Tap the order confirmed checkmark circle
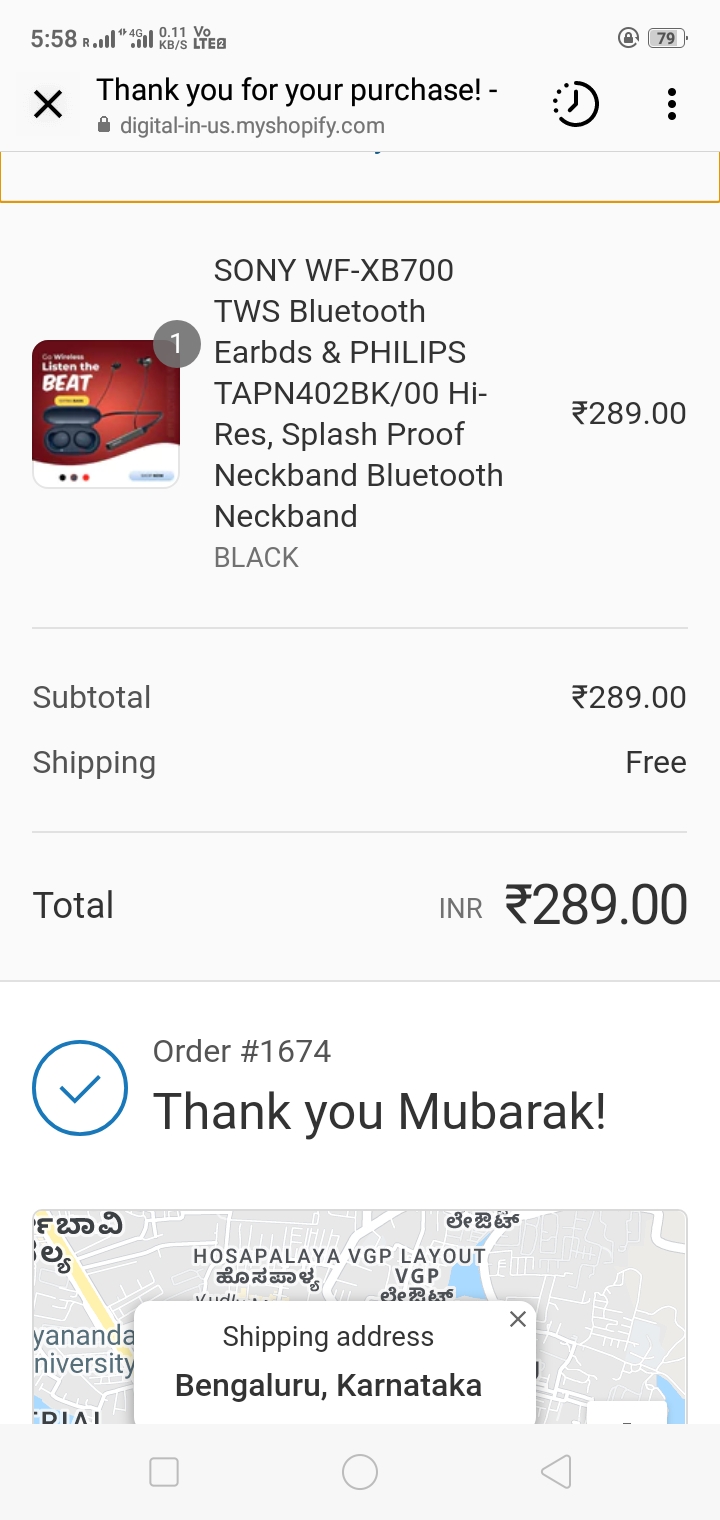This screenshot has height=1520, width=720. pos(80,1088)
